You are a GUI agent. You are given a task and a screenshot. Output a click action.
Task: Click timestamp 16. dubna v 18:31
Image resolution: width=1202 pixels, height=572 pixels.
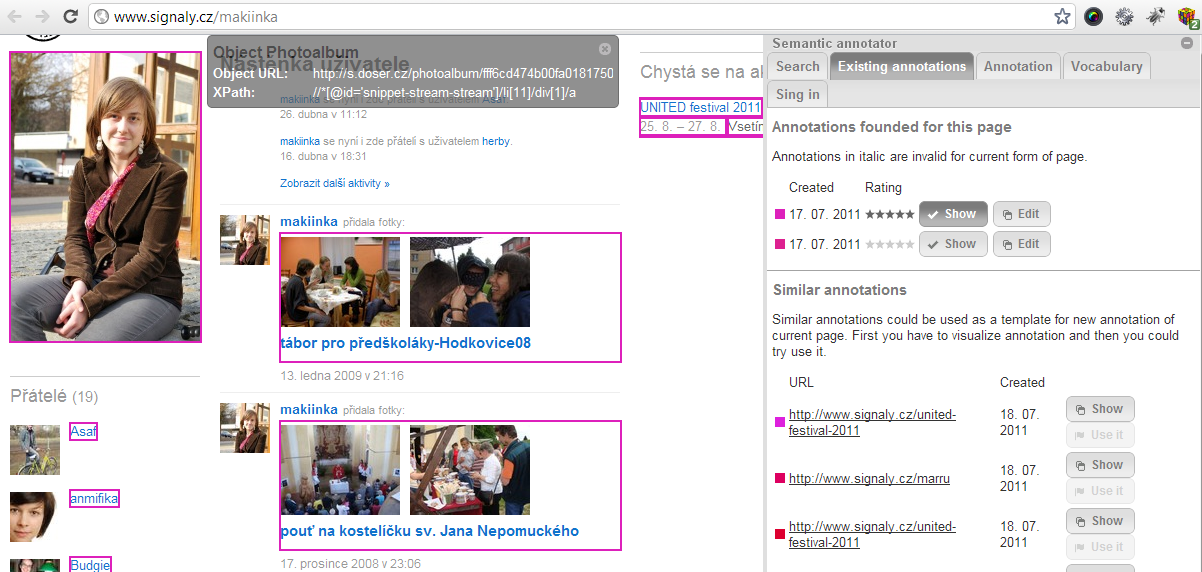coord(323,156)
